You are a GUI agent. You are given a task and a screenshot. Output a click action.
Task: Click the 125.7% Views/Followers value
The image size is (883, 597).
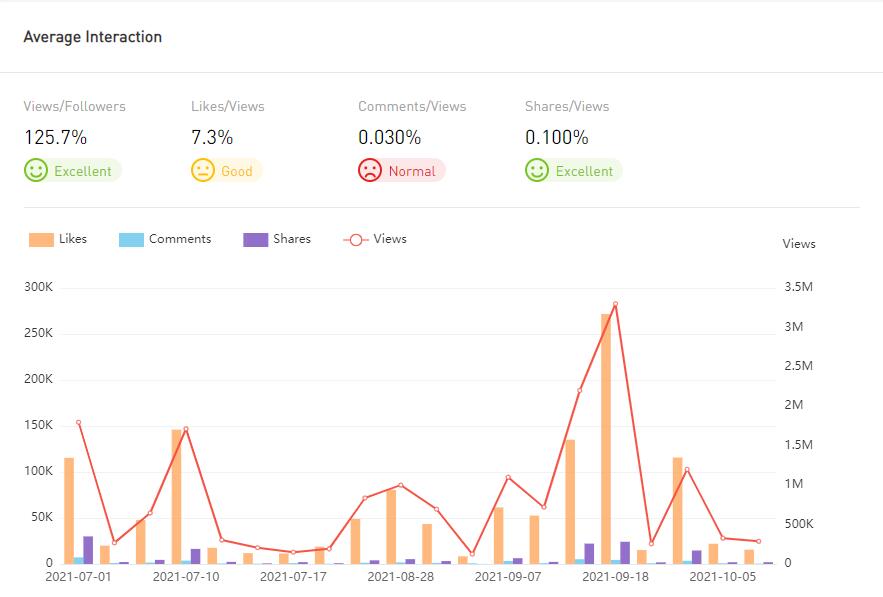55,138
